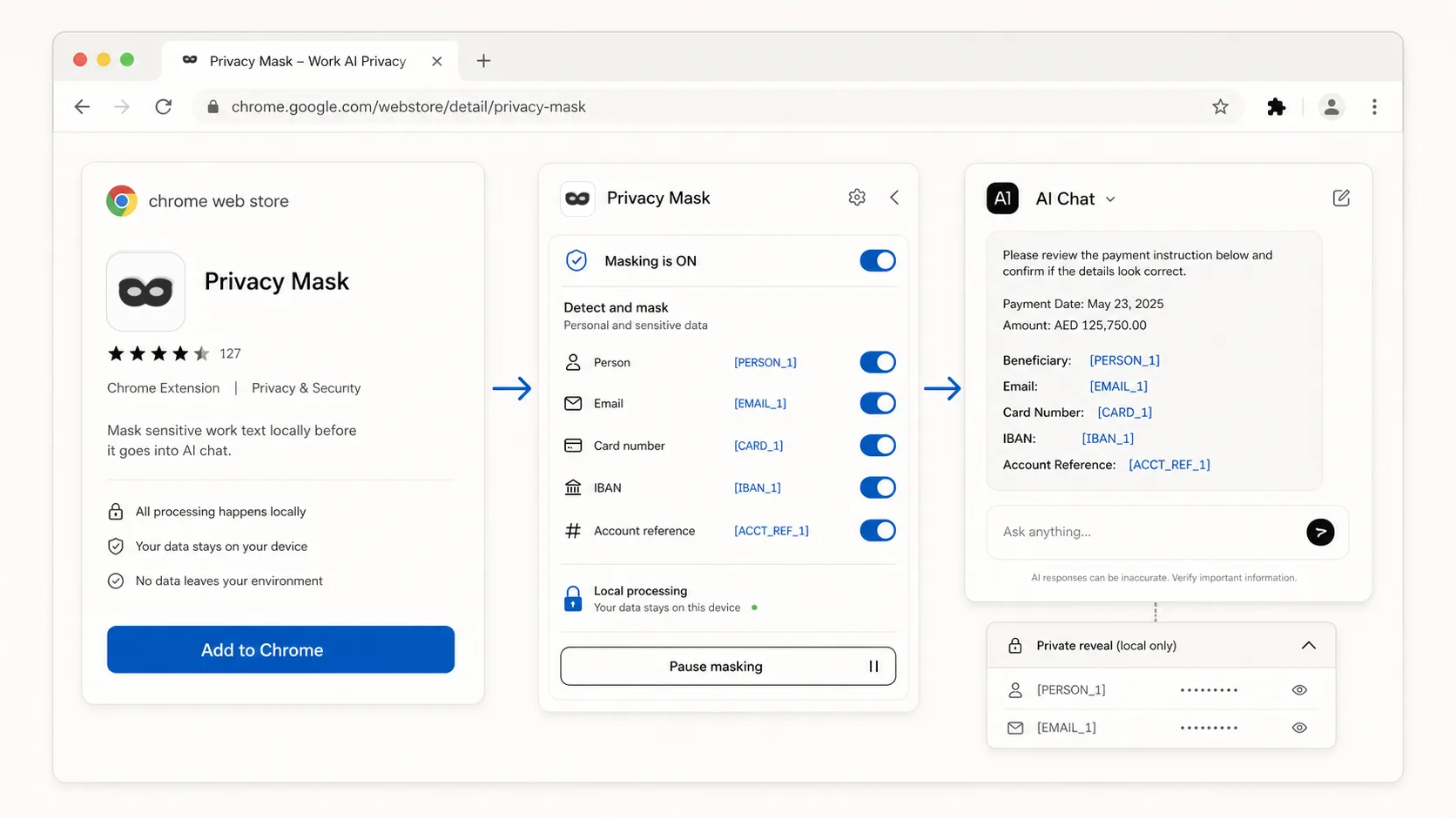Collapse the Private reveal section
Image resolution: width=1456 pixels, height=819 pixels.
(x=1308, y=646)
